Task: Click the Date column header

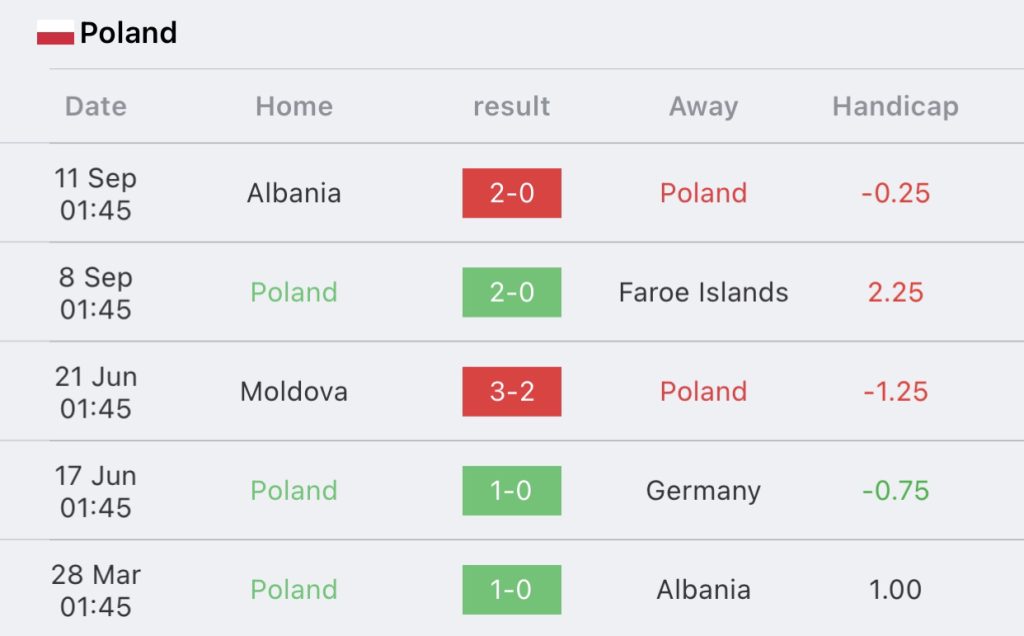Action: pyautogui.click(x=96, y=106)
